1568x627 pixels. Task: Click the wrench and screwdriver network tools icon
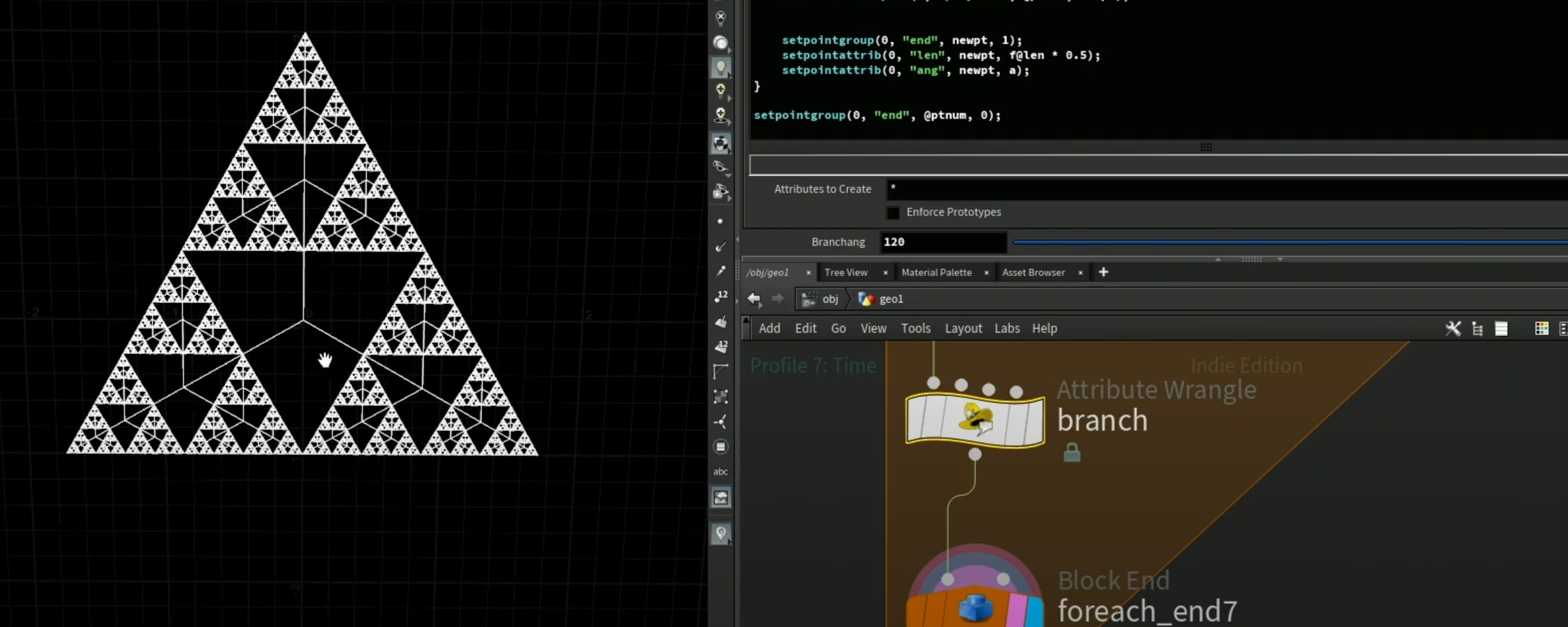pos(1453,329)
